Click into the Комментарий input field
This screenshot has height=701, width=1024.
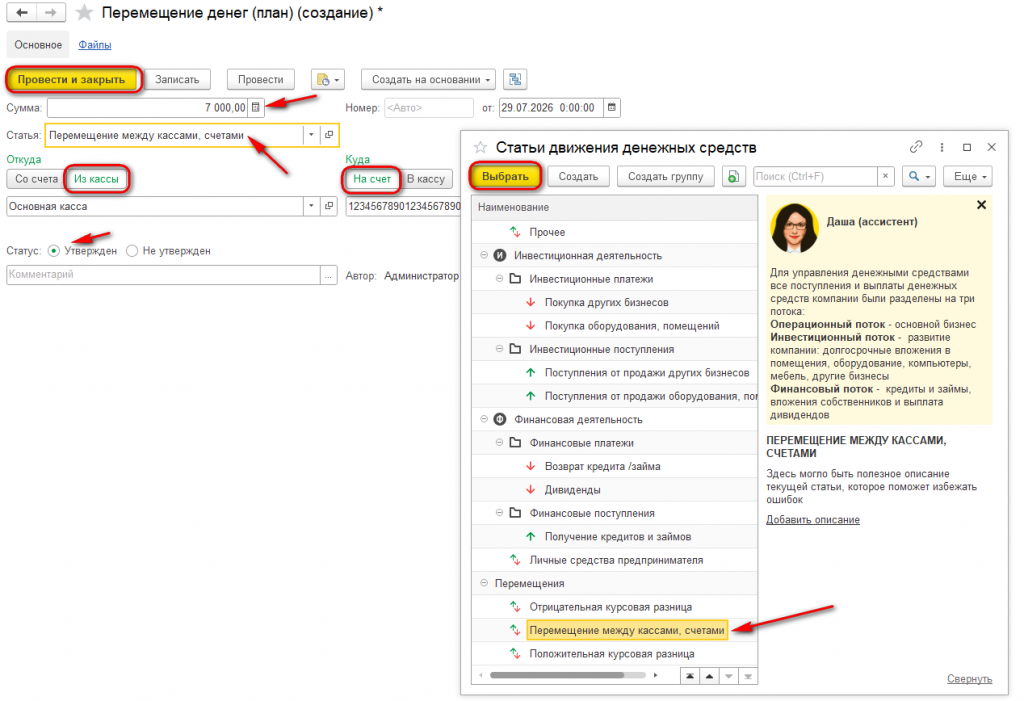(x=163, y=275)
